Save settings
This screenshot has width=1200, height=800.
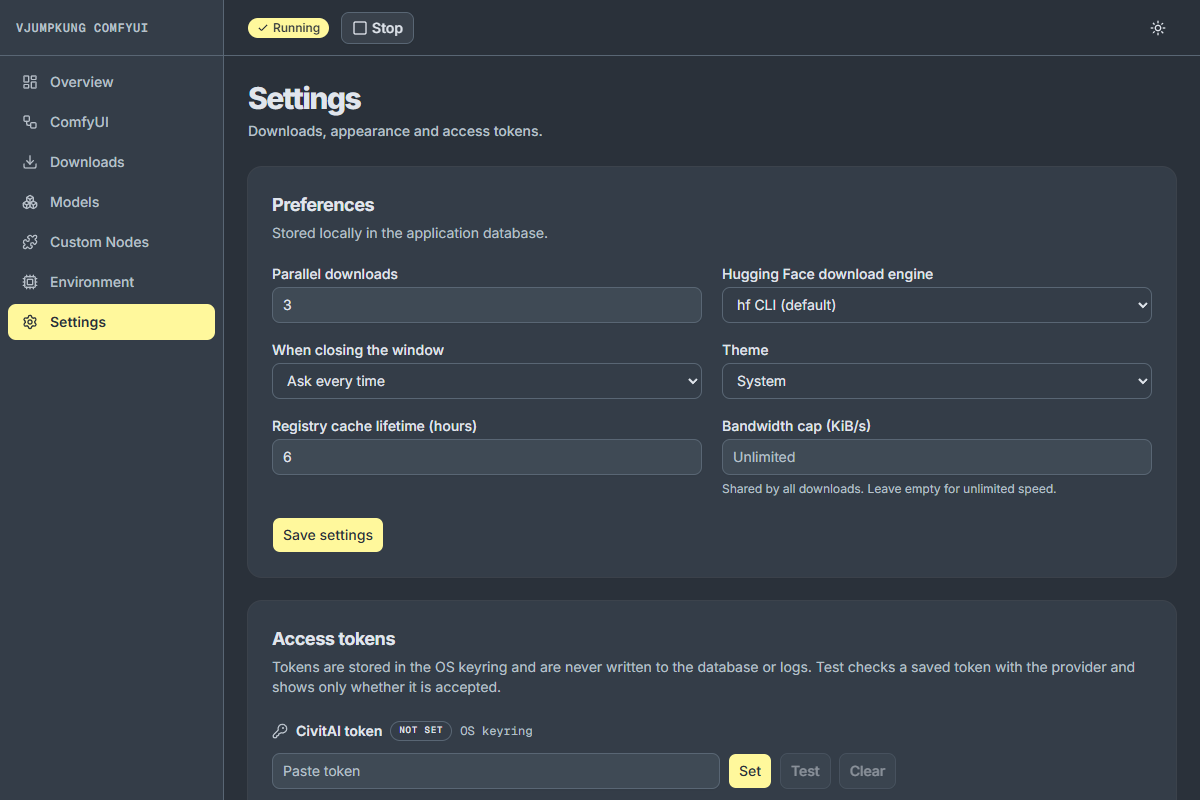pyautogui.click(x=328, y=535)
